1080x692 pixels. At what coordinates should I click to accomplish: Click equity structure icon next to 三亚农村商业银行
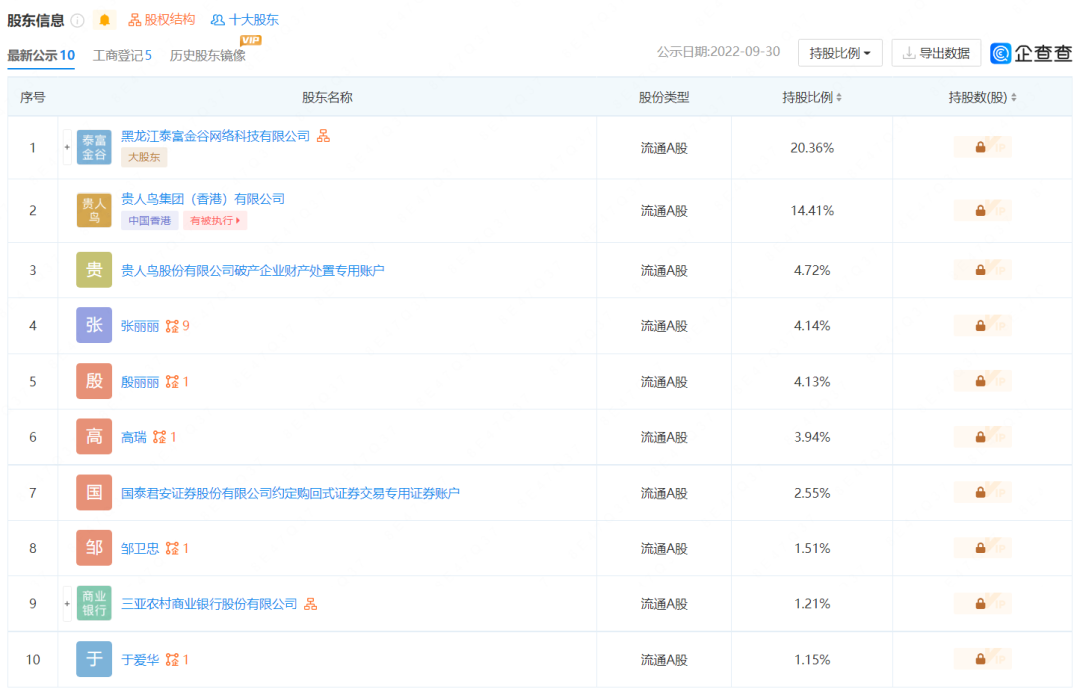coord(311,604)
